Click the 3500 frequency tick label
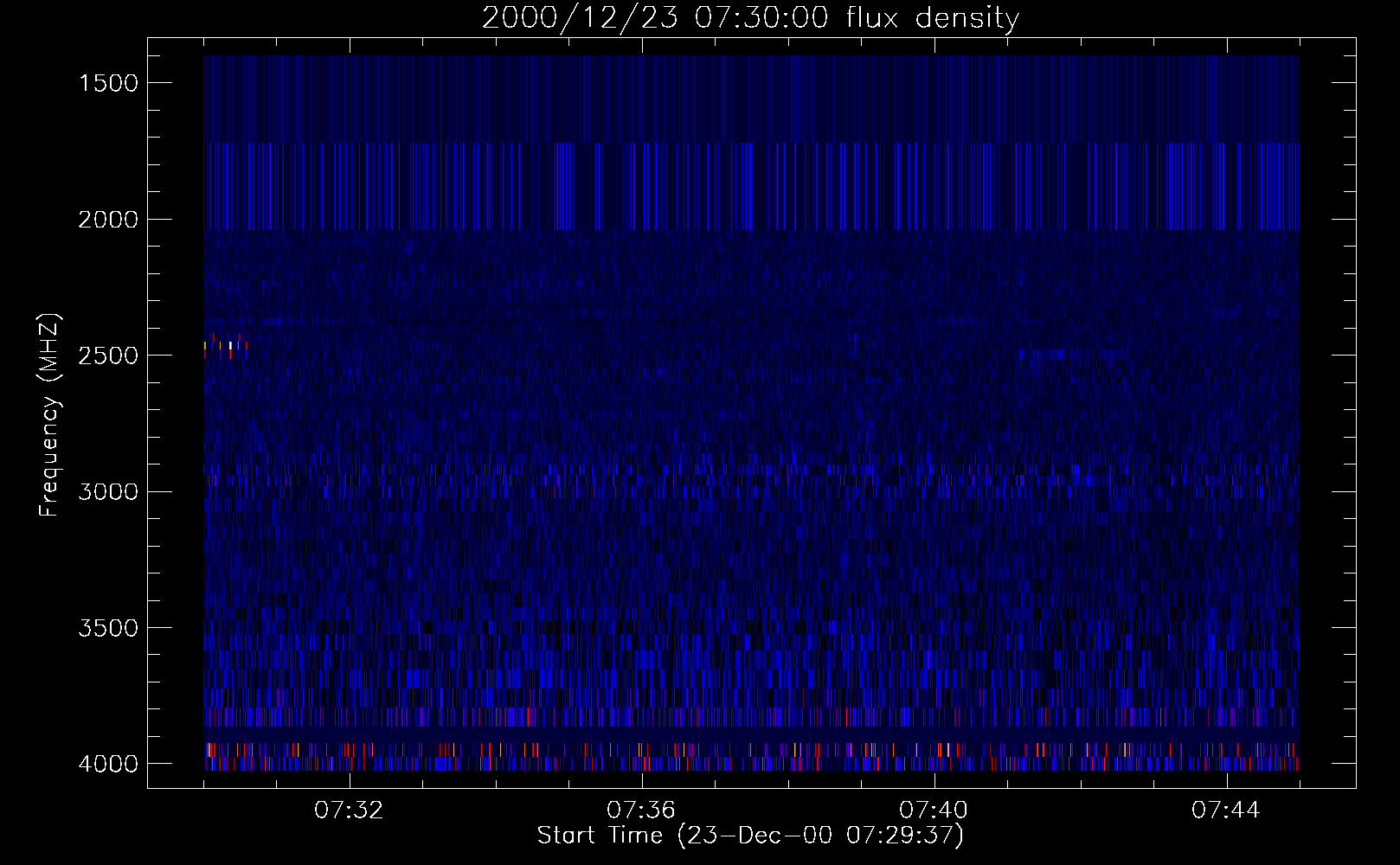 (108, 628)
